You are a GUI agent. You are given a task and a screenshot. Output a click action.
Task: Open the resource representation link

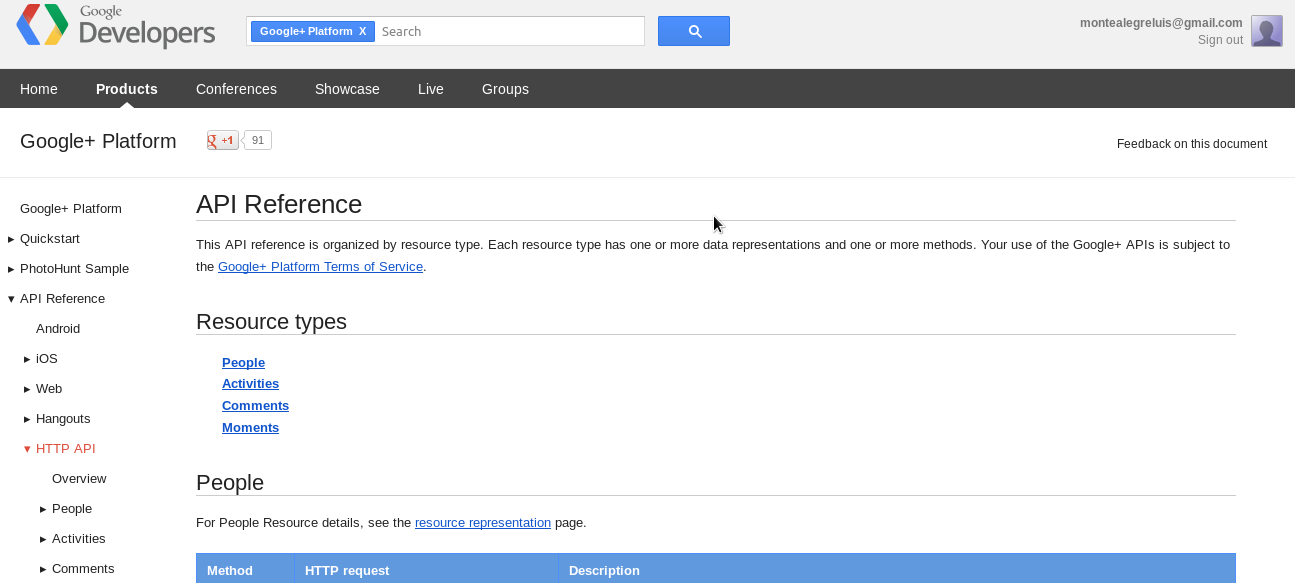click(x=483, y=523)
